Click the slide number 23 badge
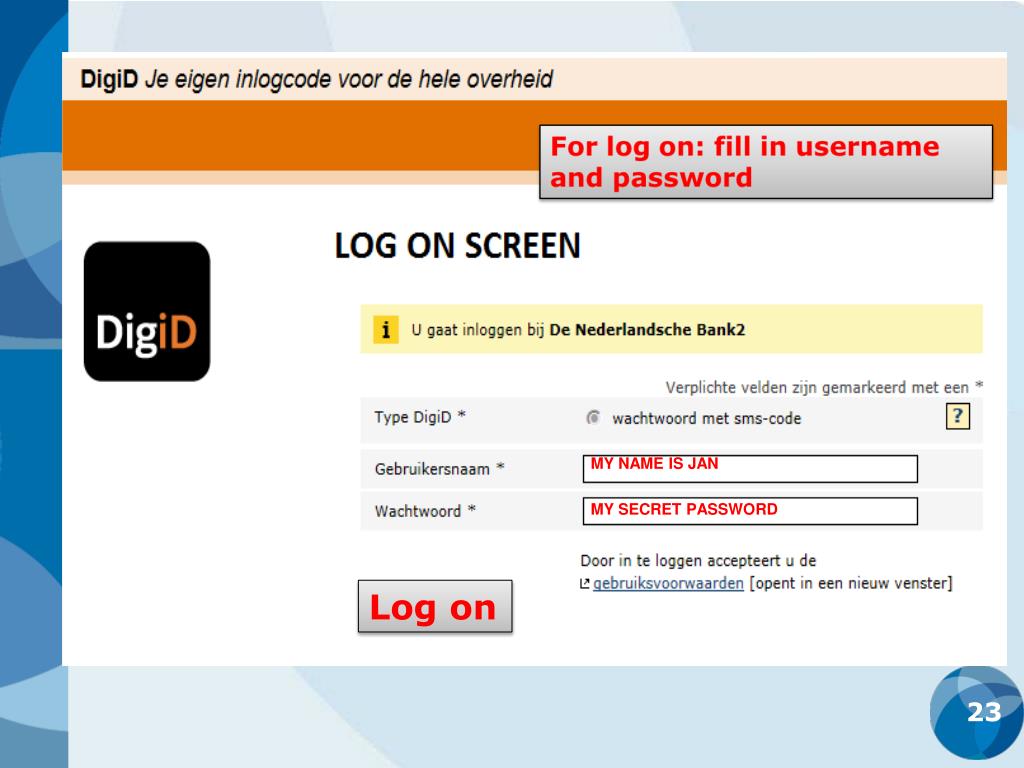The image size is (1024, 768). (976, 712)
